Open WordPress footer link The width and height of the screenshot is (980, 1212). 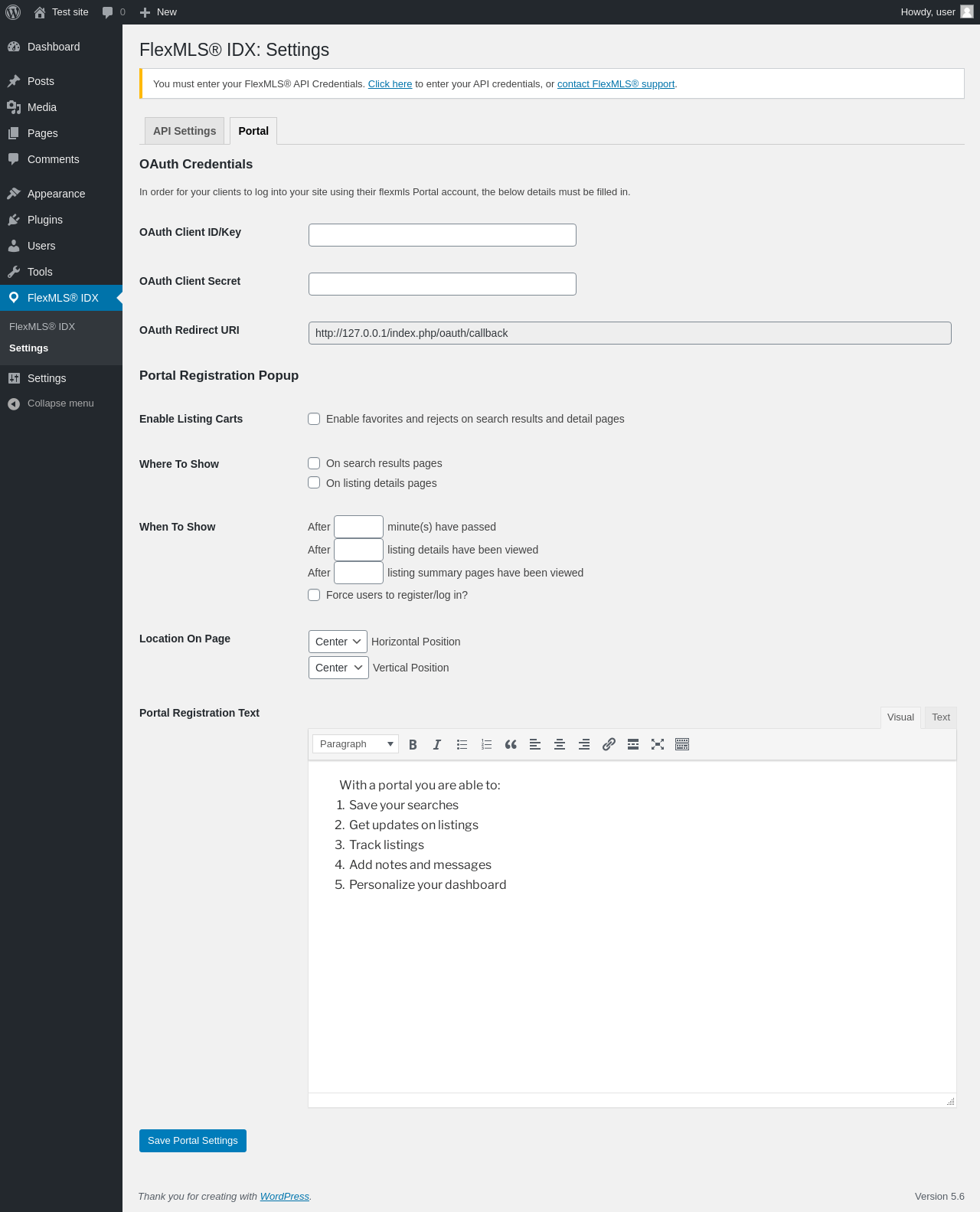click(284, 1197)
